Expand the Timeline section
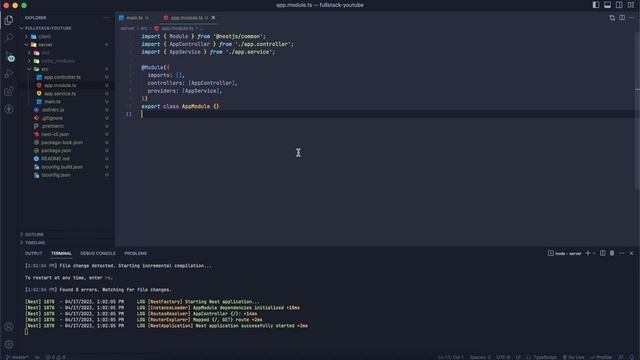Viewport: 640px width, 360px height. pyautogui.click(x=35, y=242)
